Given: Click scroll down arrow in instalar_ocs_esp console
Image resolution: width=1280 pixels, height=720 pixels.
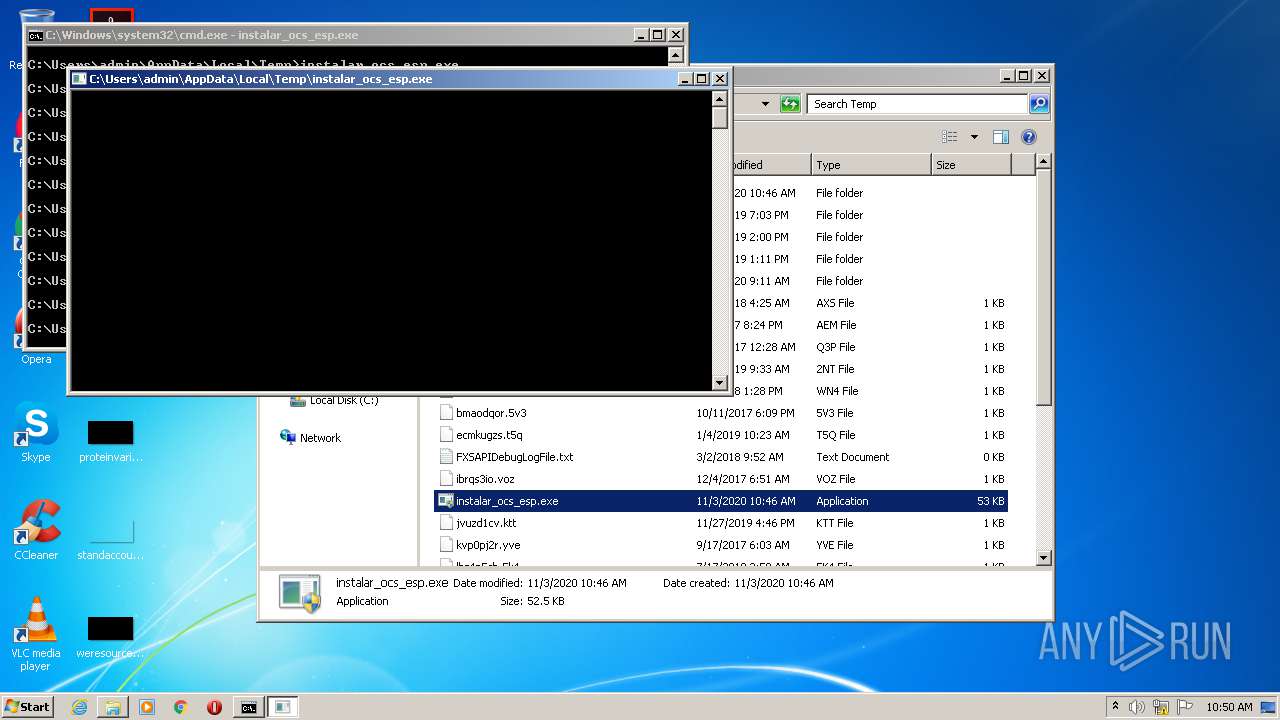Looking at the screenshot, I should tap(719, 382).
